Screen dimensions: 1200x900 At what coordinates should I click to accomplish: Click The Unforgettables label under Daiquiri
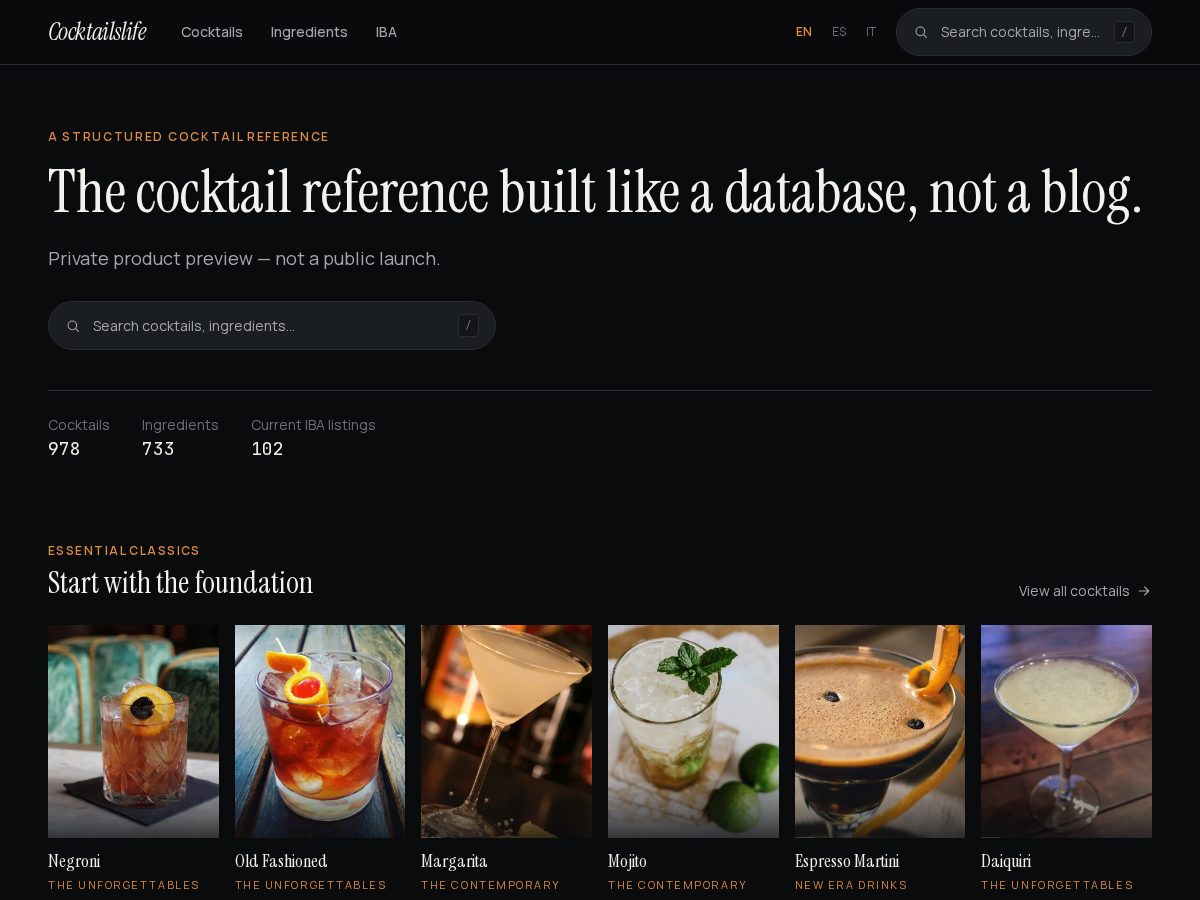[x=1057, y=885]
